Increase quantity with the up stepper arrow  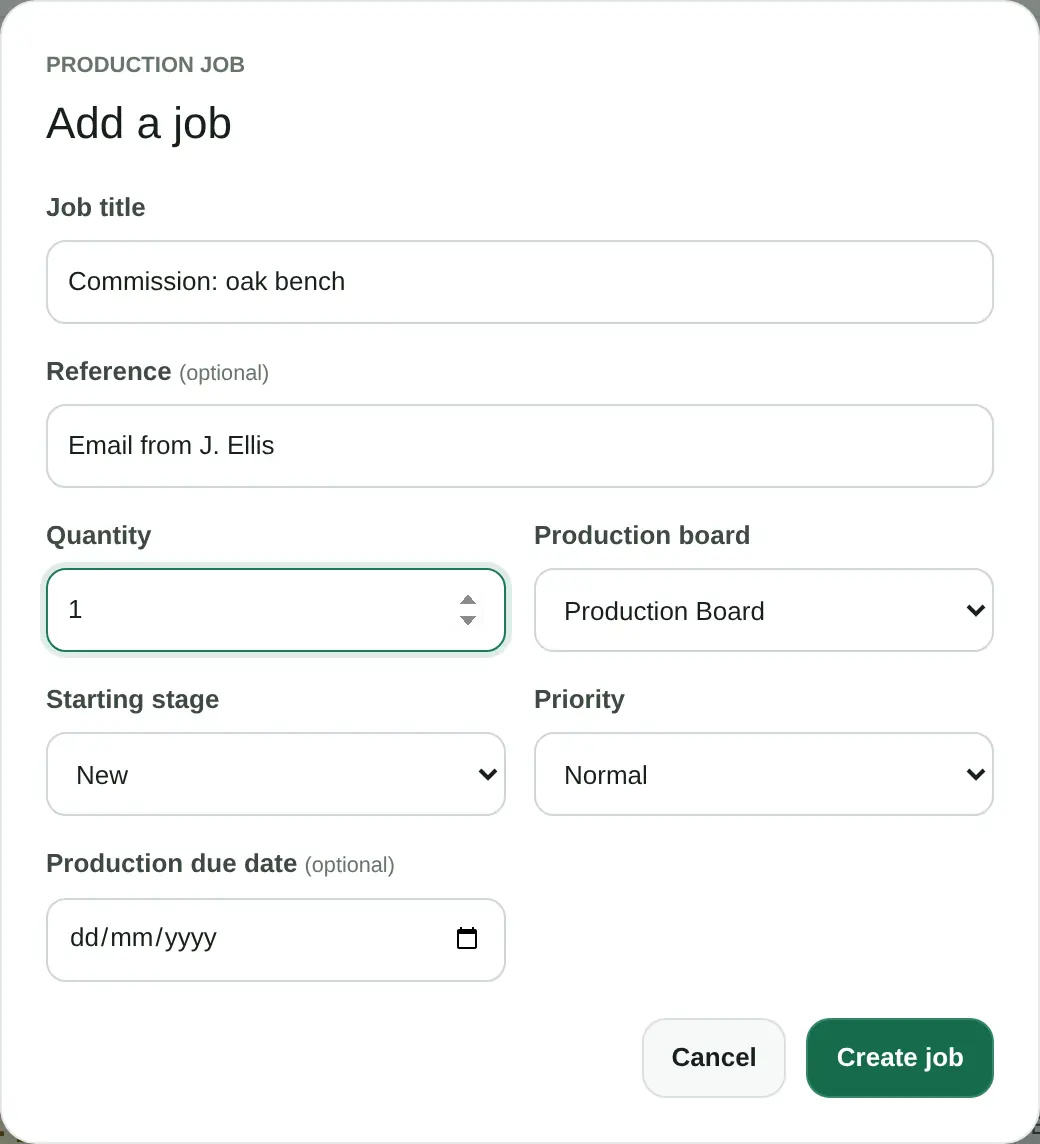point(468,600)
